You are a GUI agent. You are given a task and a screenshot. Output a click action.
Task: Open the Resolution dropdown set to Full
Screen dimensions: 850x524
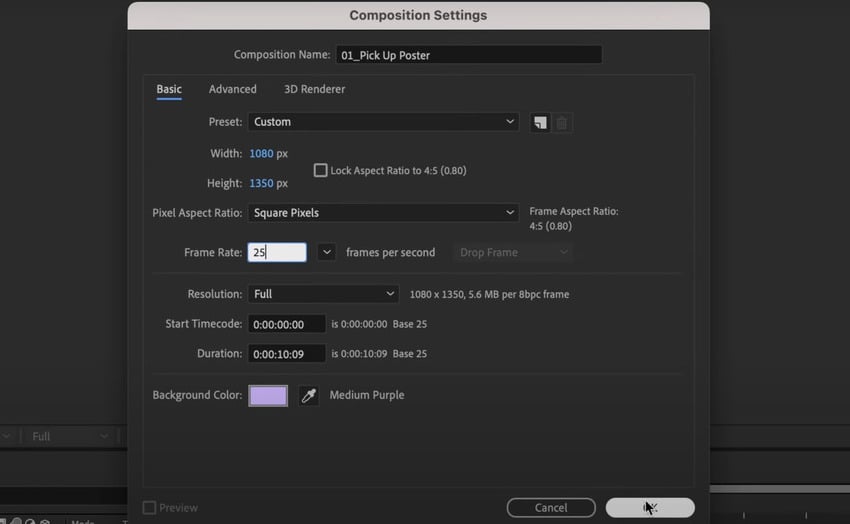tap(324, 294)
